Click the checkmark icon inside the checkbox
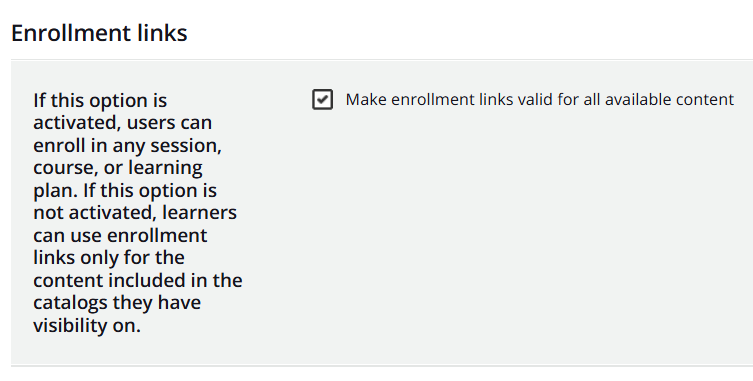 tap(323, 99)
